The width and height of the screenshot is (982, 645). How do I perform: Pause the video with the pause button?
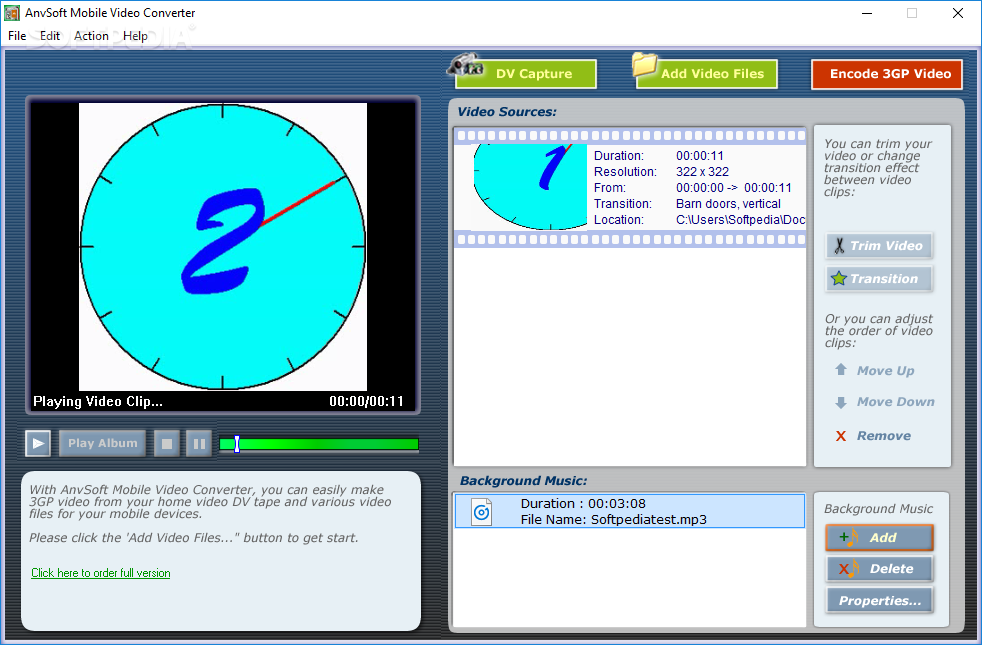pyautogui.click(x=199, y=443)
